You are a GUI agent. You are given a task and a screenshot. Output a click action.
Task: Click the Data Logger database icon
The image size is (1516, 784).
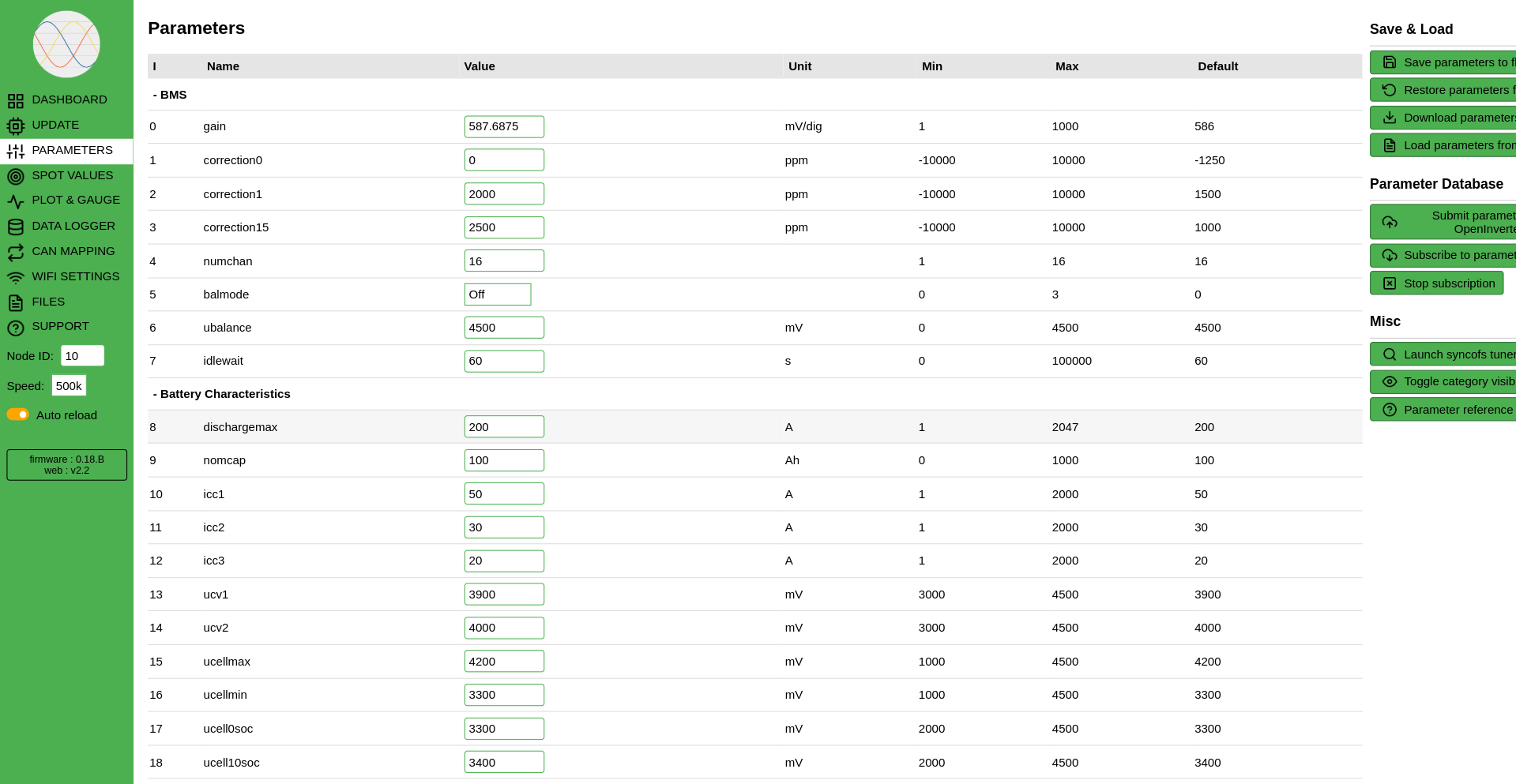(x=16, y=227)
